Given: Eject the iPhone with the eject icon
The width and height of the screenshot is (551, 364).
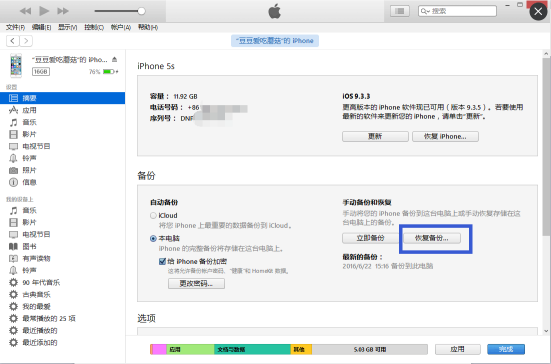Looking at the screenshot, I should [x=115, y=60].
